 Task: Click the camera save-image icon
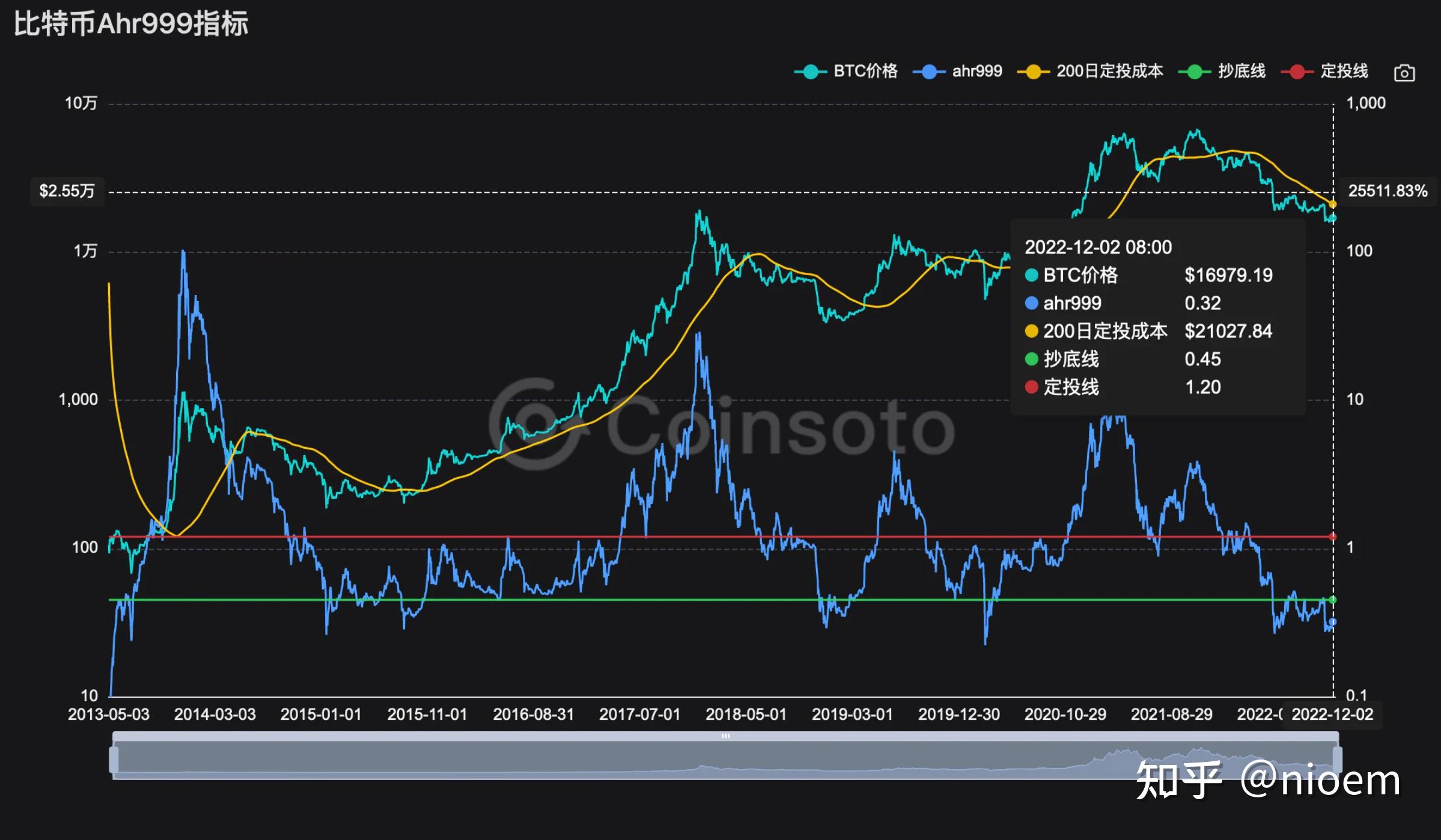click(1404, 73)
